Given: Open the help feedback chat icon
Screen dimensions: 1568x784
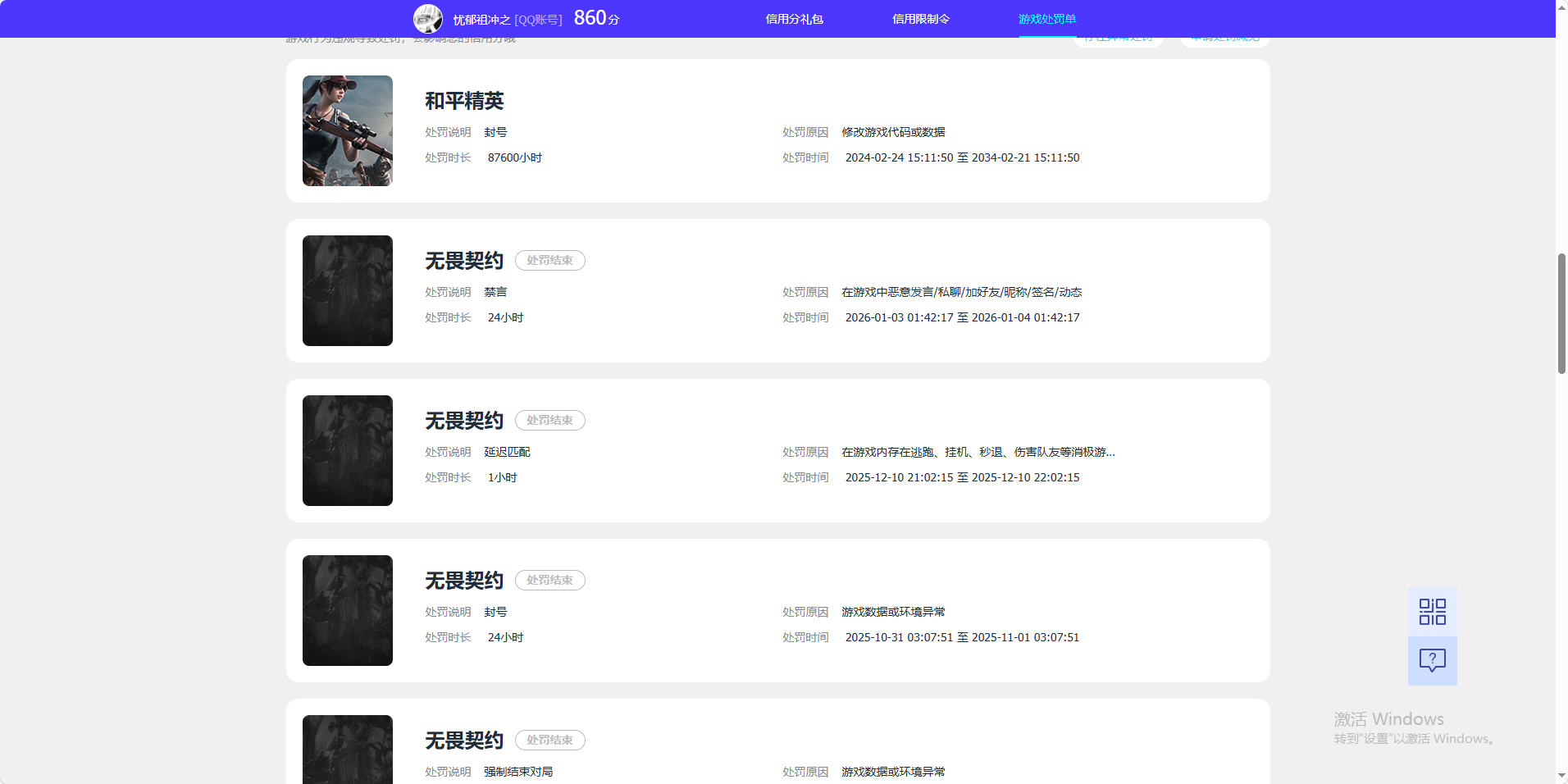Looking at the screenshot, I should click(1432, 661).
